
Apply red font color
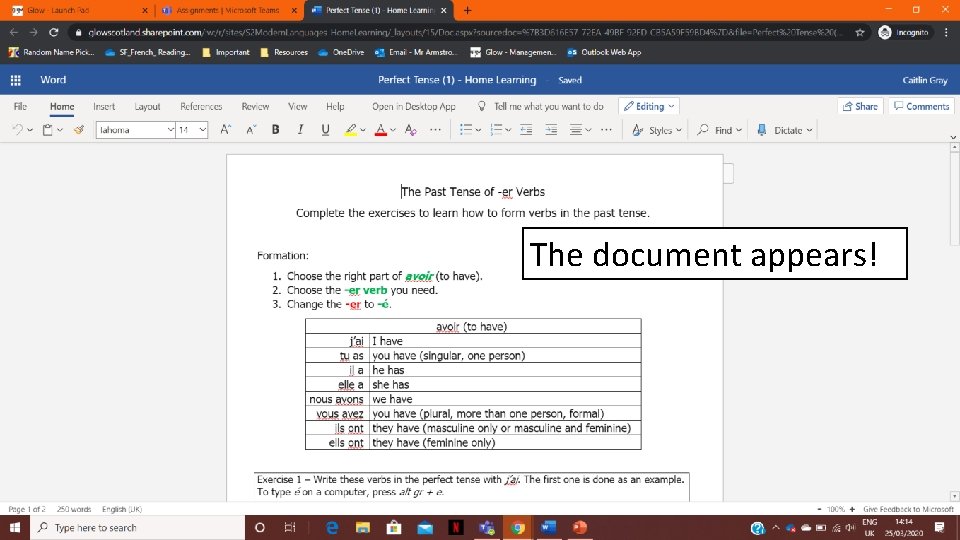(380, 130)
